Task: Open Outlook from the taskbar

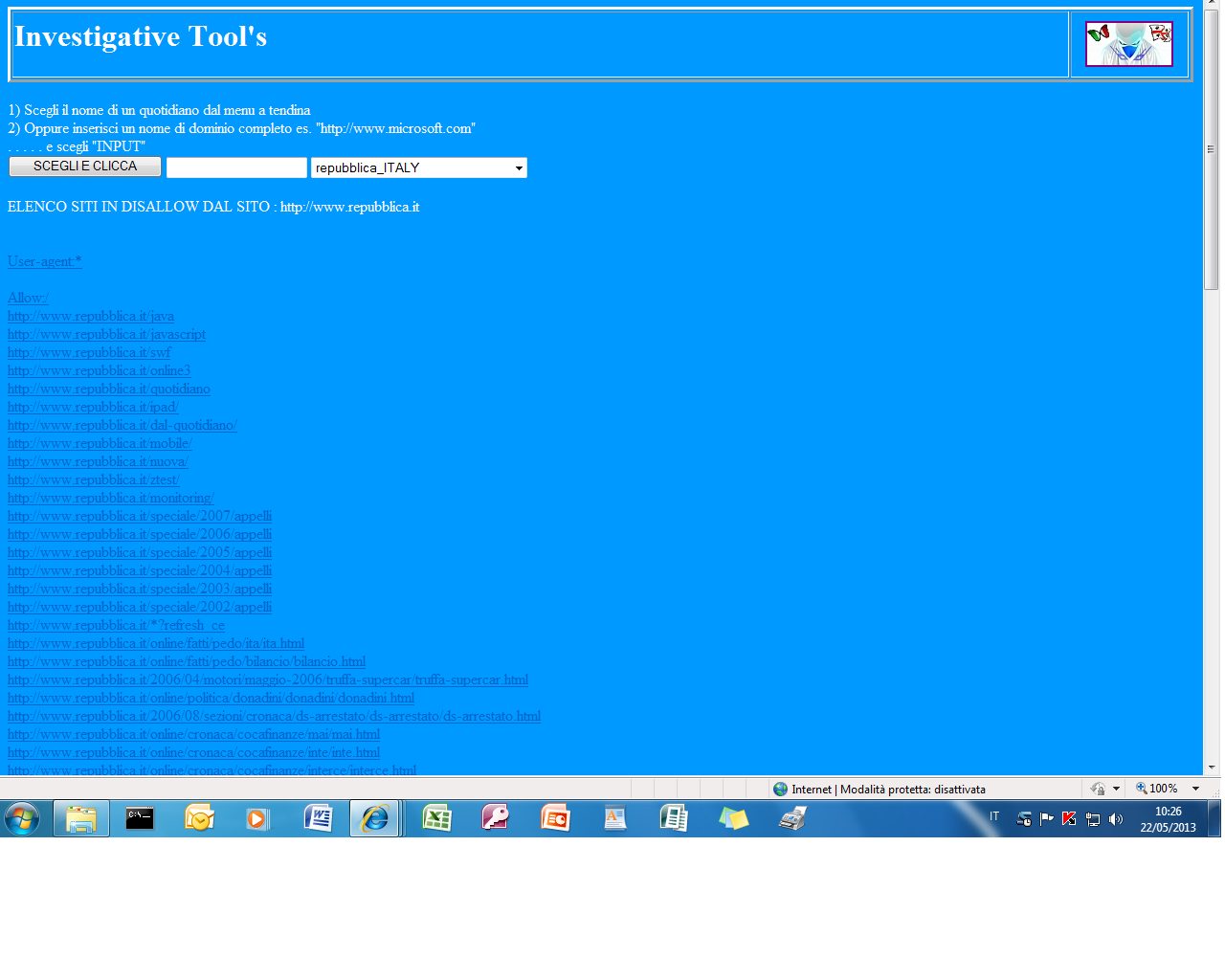Action: [x=199, y=818]
